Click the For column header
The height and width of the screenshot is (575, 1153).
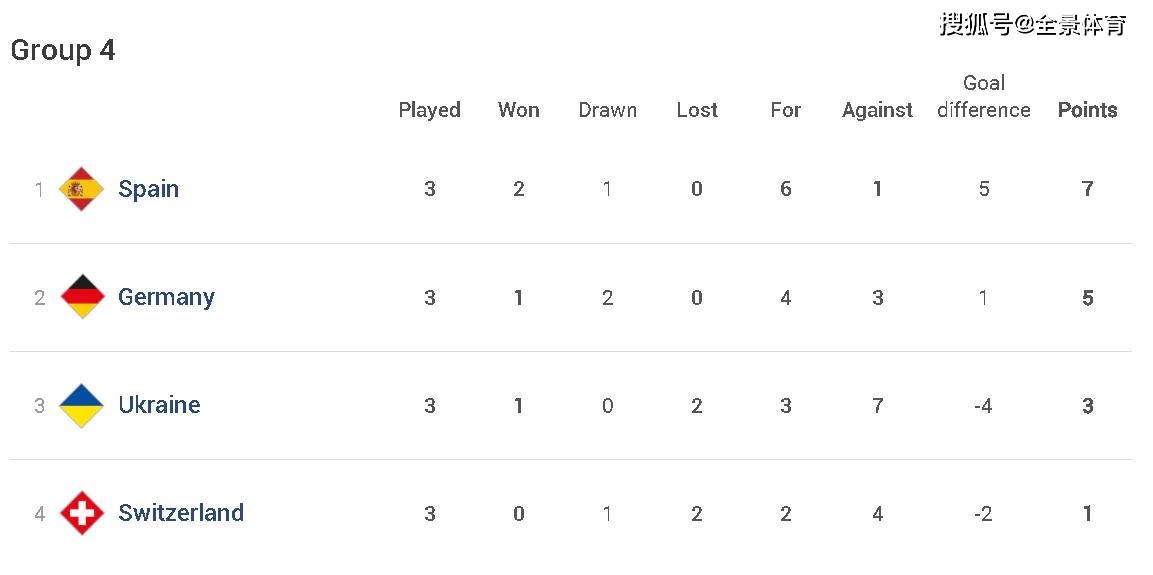pos(785,110)
